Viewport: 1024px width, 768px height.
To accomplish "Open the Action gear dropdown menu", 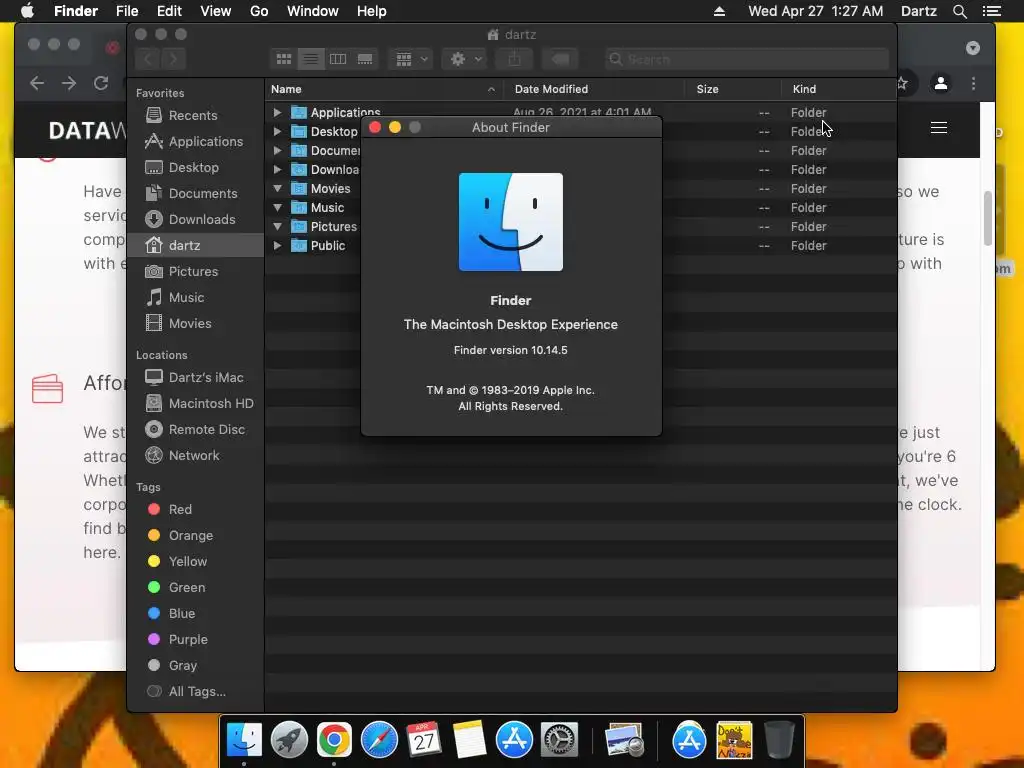I will [x=465, y=59].
